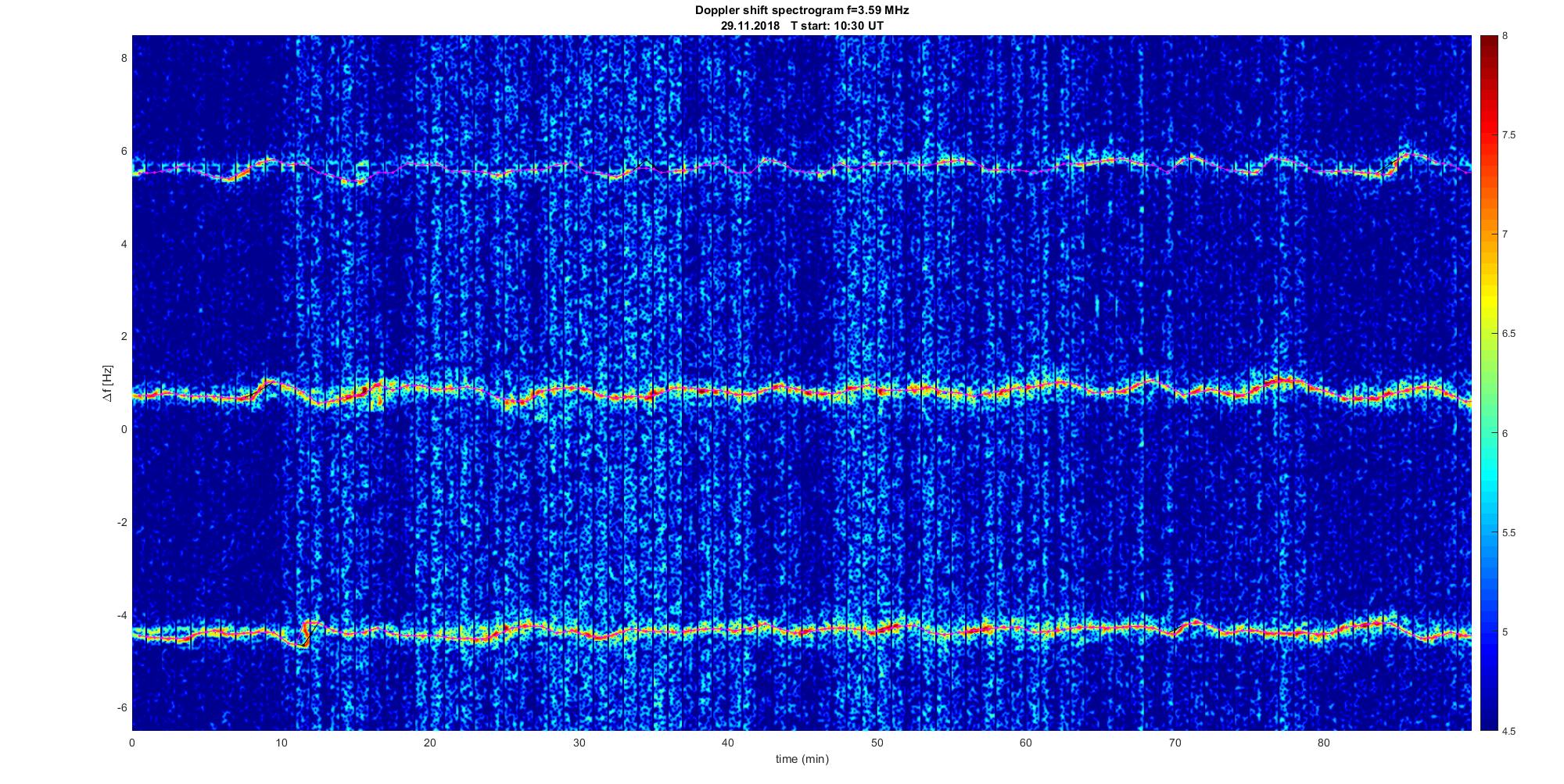Click the colorbar tick label '7'

(x=1506, y=234)
